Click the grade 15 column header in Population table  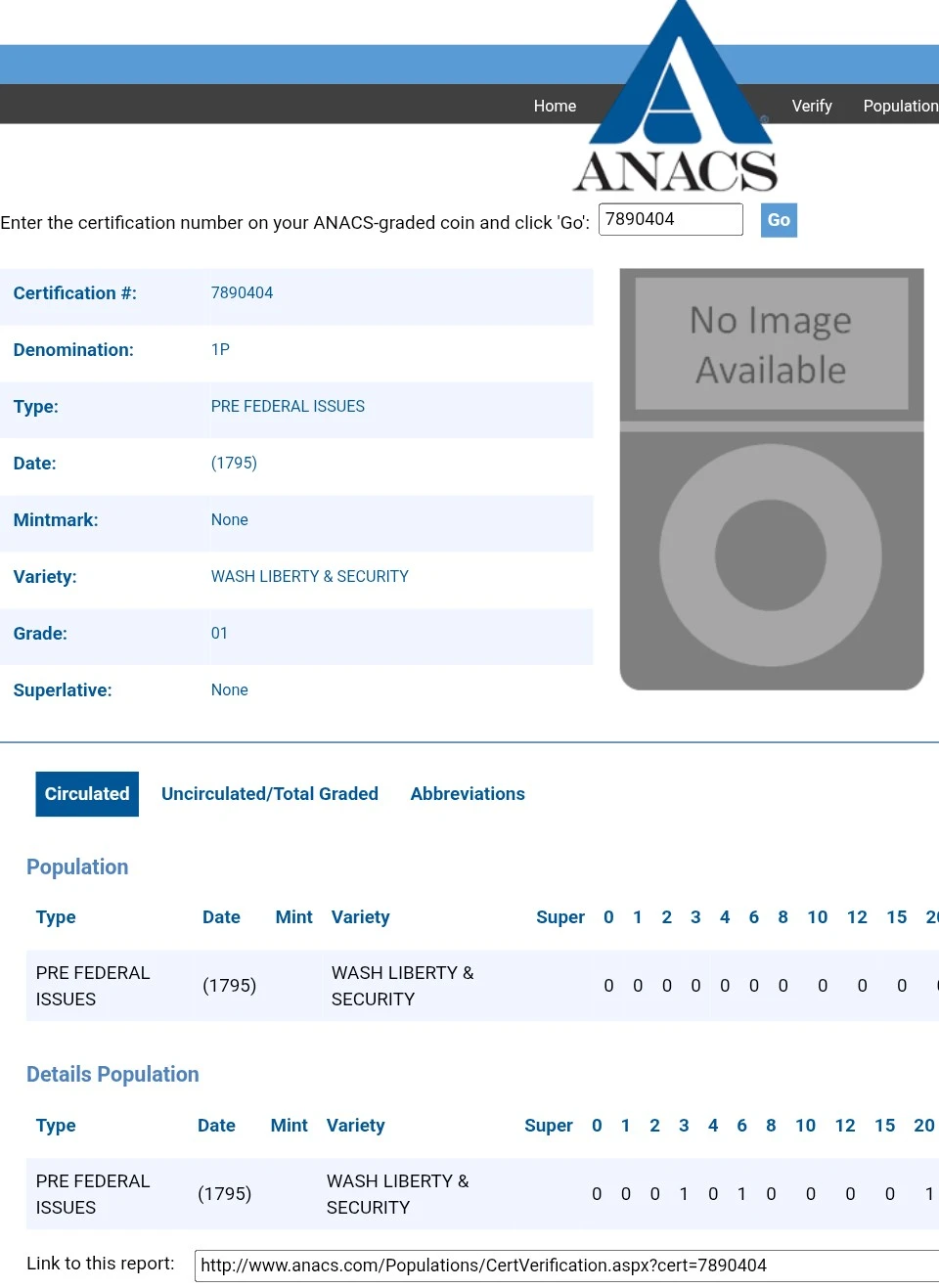point(897,917)
